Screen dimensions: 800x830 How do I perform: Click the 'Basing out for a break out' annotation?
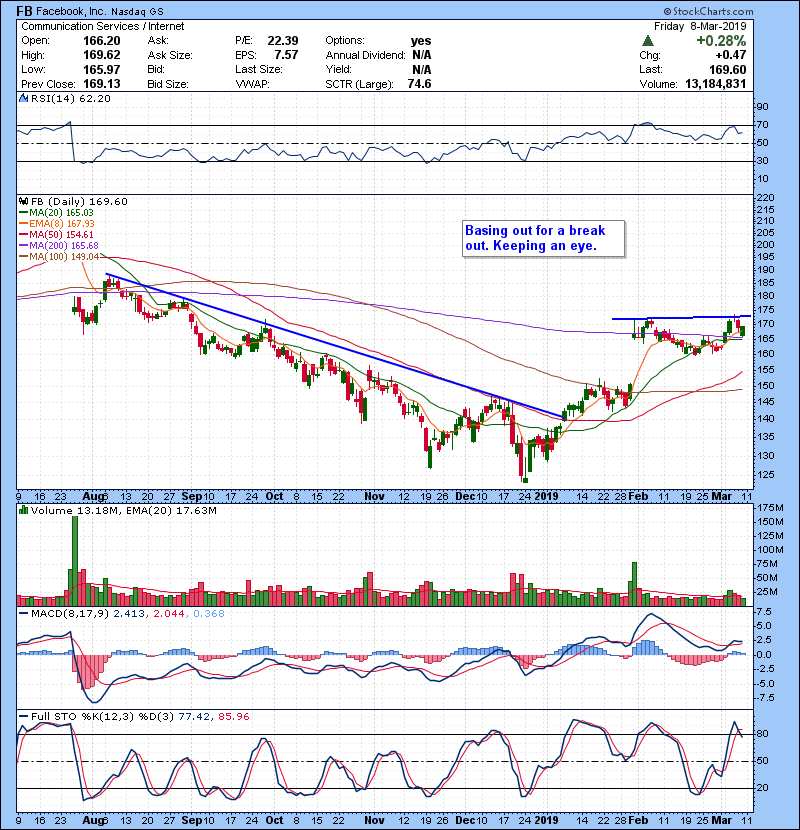click(x=543, y=239)
